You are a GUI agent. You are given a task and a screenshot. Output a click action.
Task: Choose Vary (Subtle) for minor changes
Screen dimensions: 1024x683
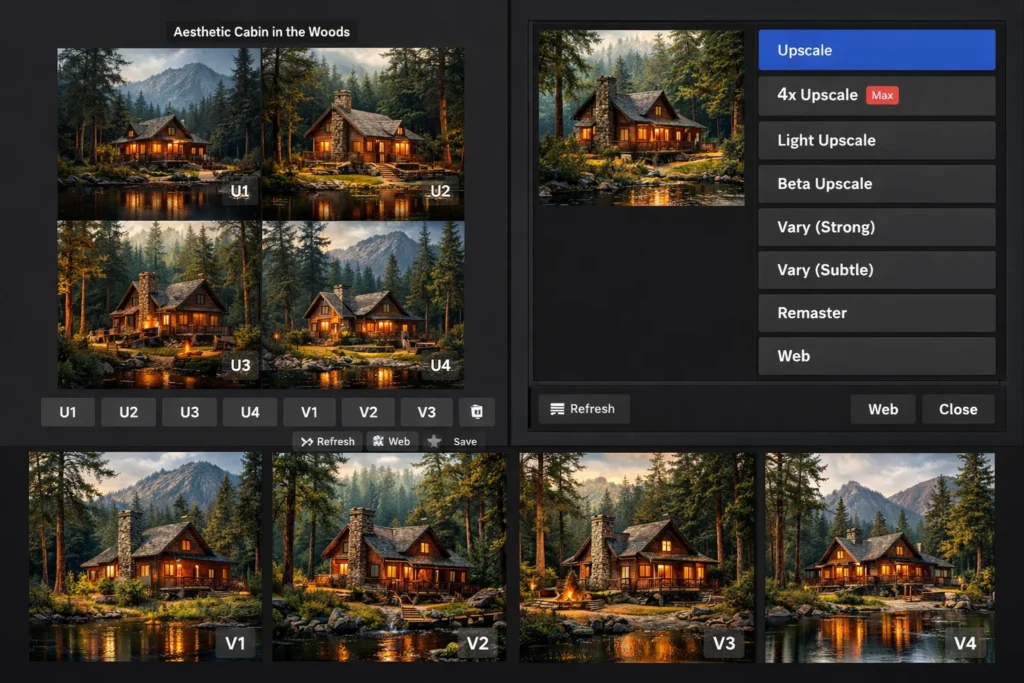coord(876,269)
